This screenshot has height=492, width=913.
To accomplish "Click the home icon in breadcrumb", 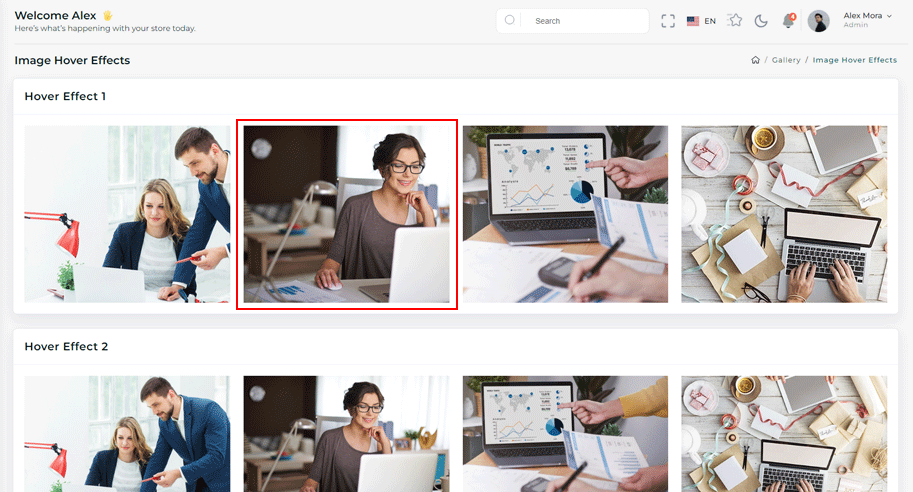I will point(756,60).
